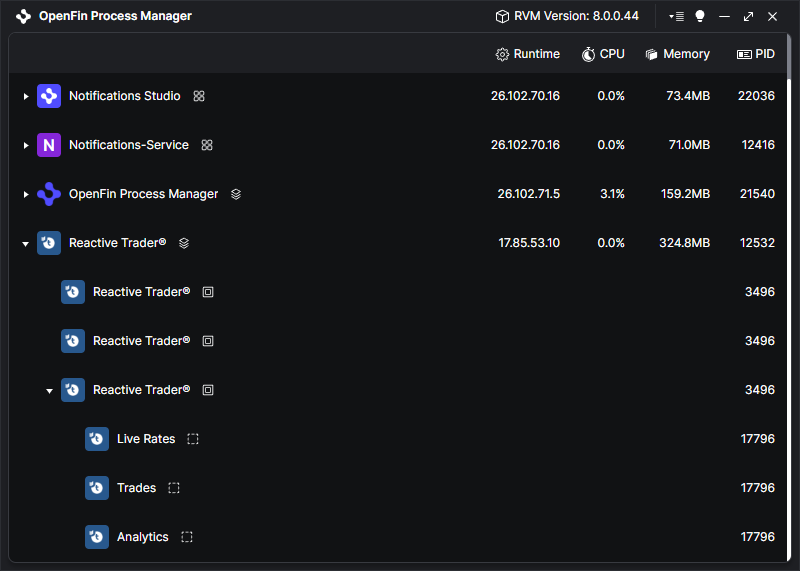Click the first Reactive Trader child app icon
The height and width of the screenshot is (571, 800).
pyautogui.click(x=73, y=292)
